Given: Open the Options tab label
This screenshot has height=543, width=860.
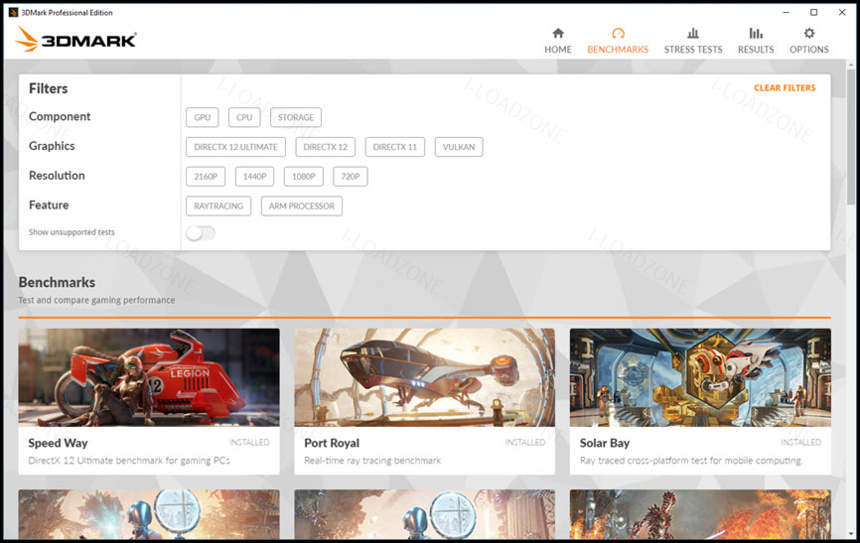Looking at the screenshot, I should [809, 49].
